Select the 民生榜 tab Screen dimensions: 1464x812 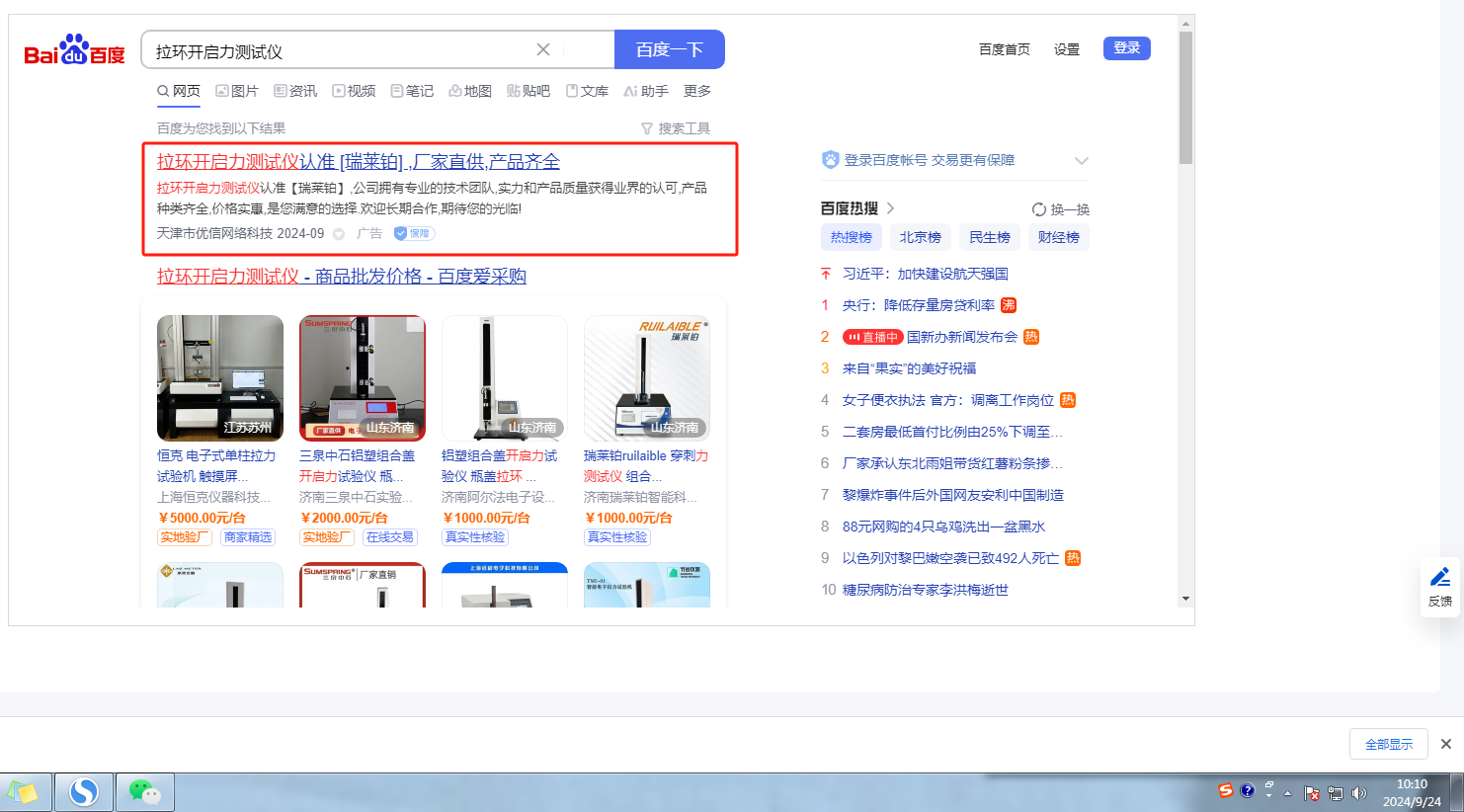pos(990,237)
